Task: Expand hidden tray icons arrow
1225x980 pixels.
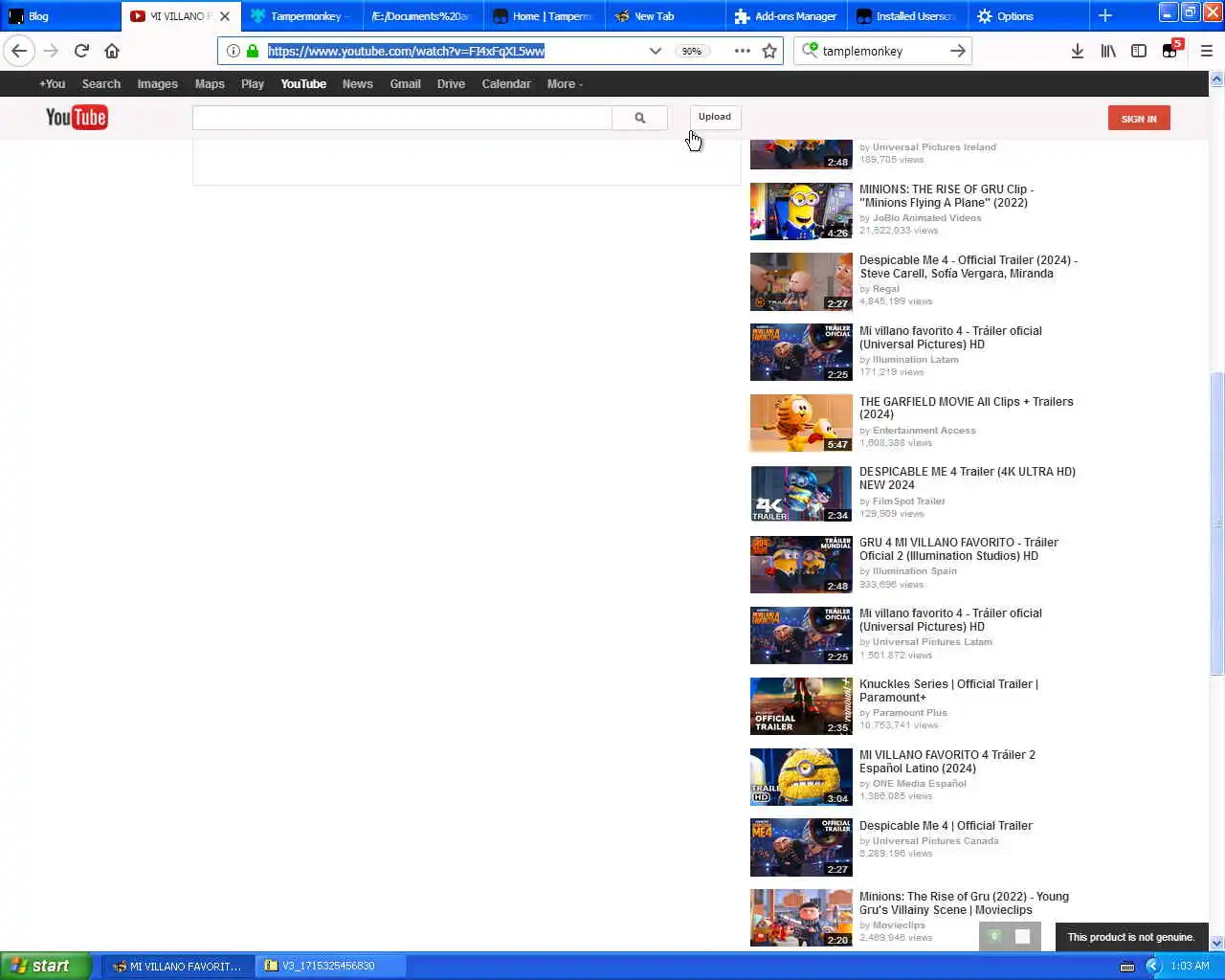Action: [1153, 967]
